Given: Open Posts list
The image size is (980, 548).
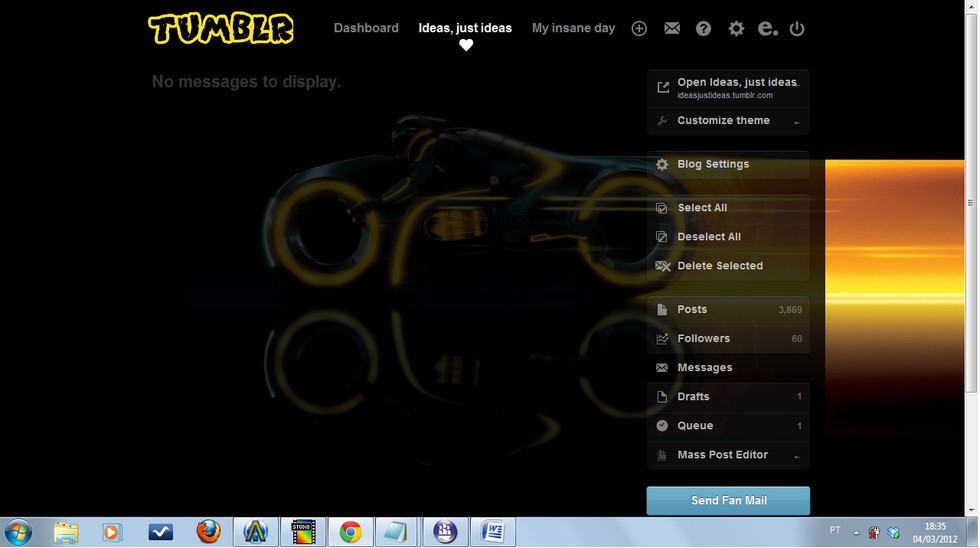Looking at the screenshot, I should (728, 310).
